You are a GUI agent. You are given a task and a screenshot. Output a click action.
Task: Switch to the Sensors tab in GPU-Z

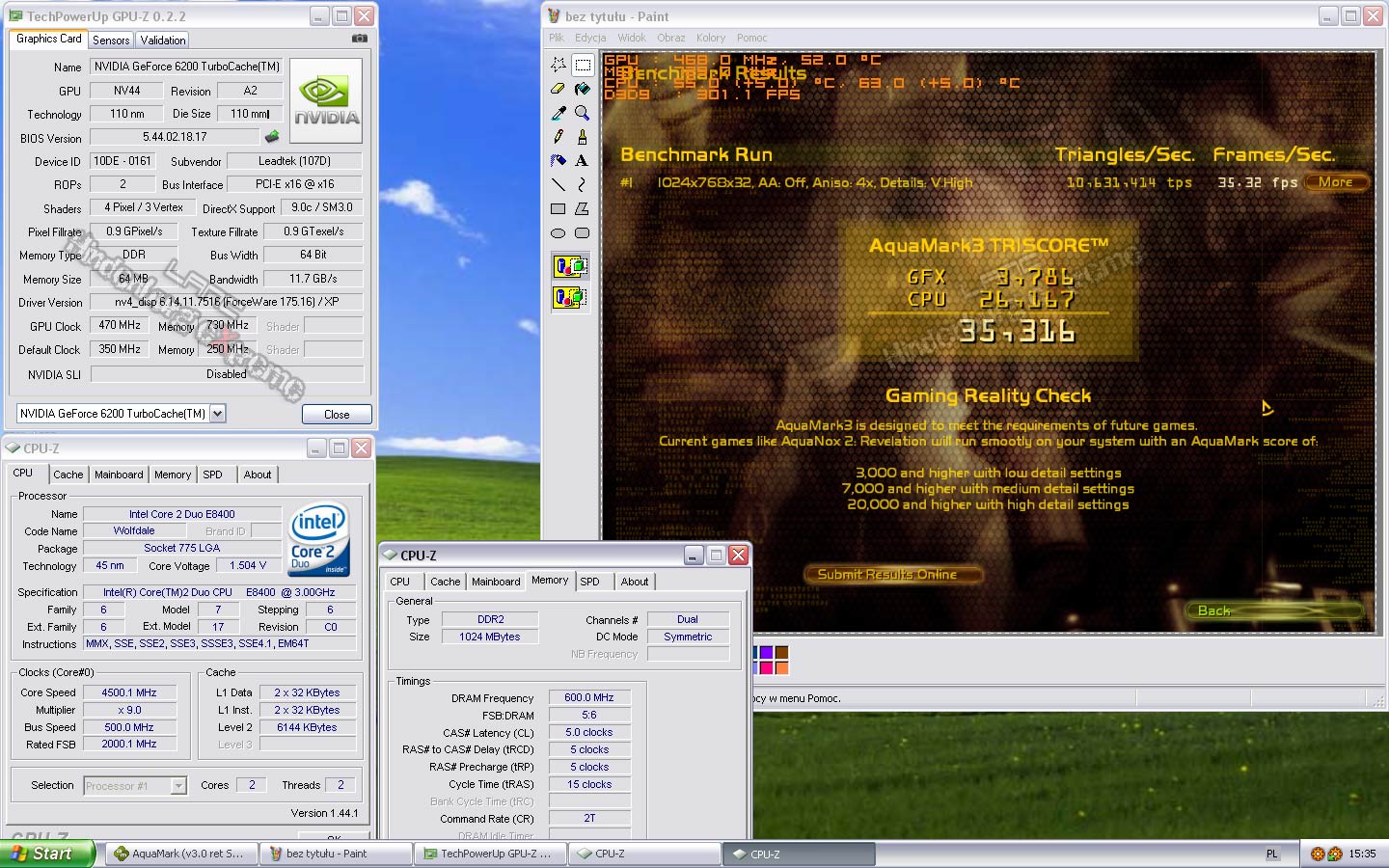click(111, 40)
